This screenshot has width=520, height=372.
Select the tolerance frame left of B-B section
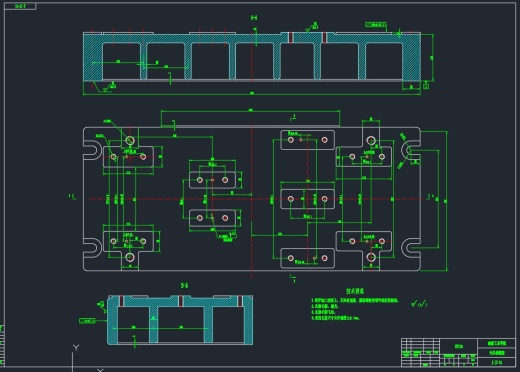pyautogui.click(x=87, y=321)
